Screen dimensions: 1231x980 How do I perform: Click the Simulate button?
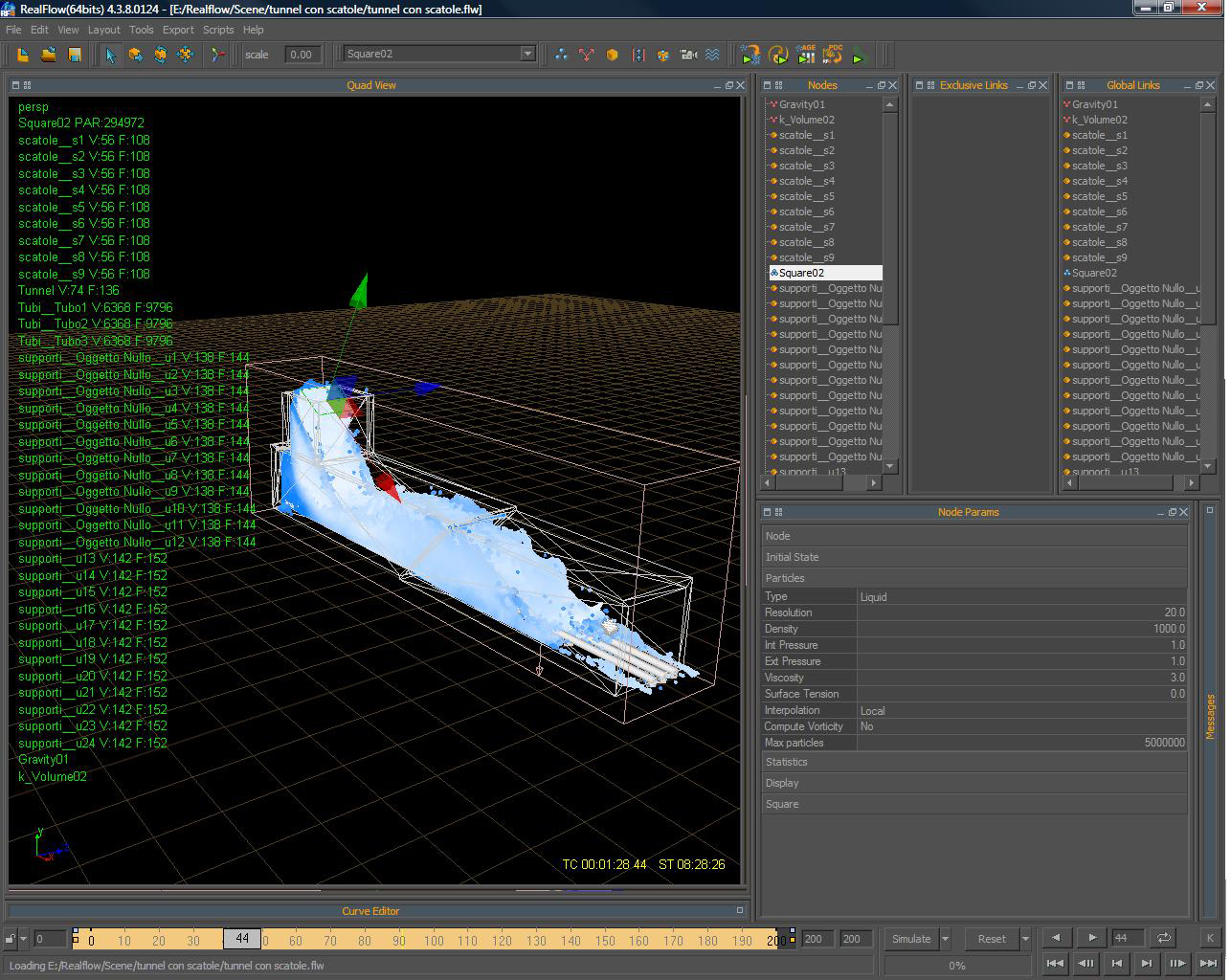[x=910, y=939]
